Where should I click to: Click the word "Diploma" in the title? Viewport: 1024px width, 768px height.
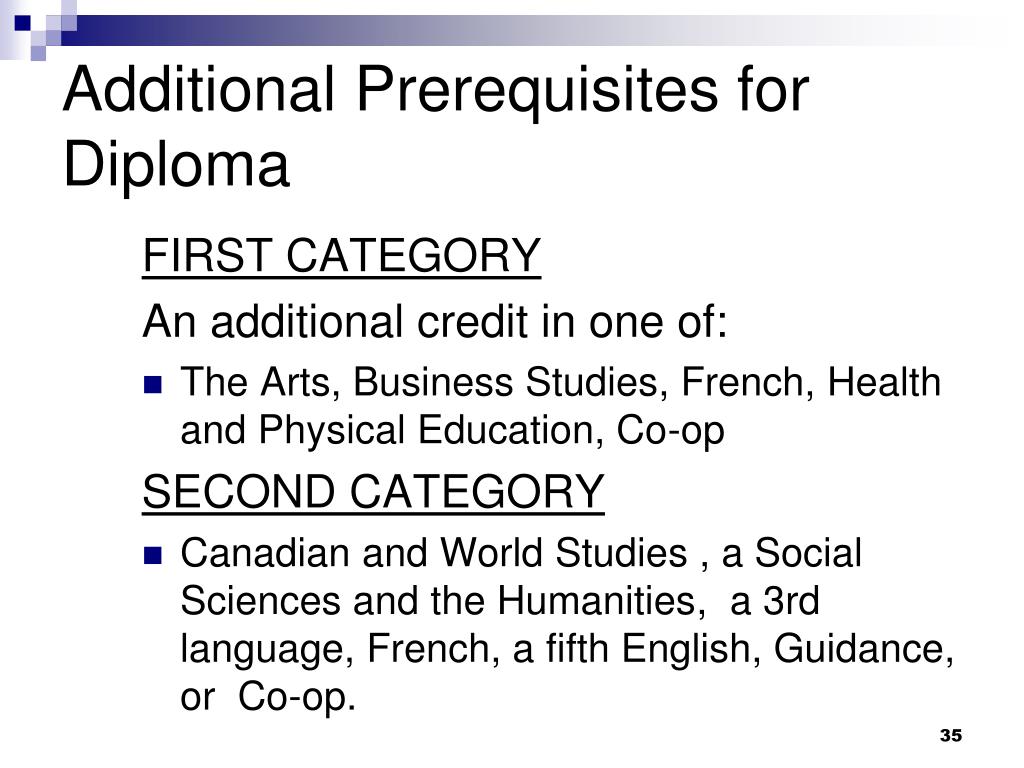point(176,164)
